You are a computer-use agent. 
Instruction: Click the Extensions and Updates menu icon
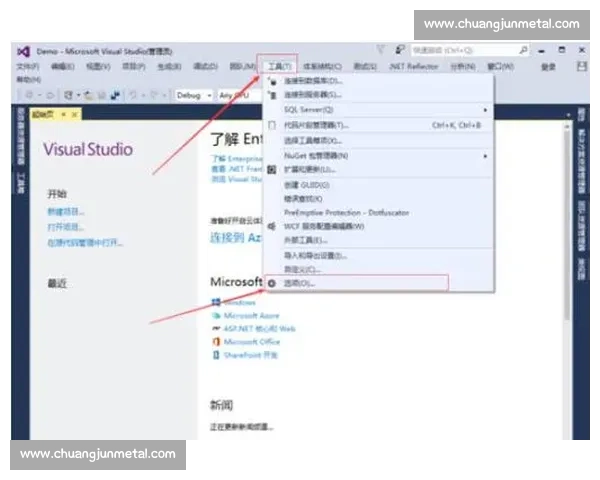point(272,170)
